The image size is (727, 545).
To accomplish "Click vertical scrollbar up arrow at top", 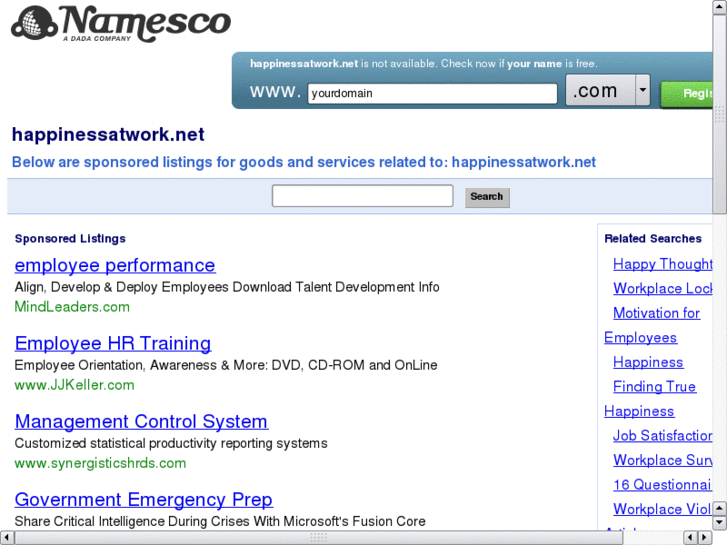I will [x=720, y=7].
